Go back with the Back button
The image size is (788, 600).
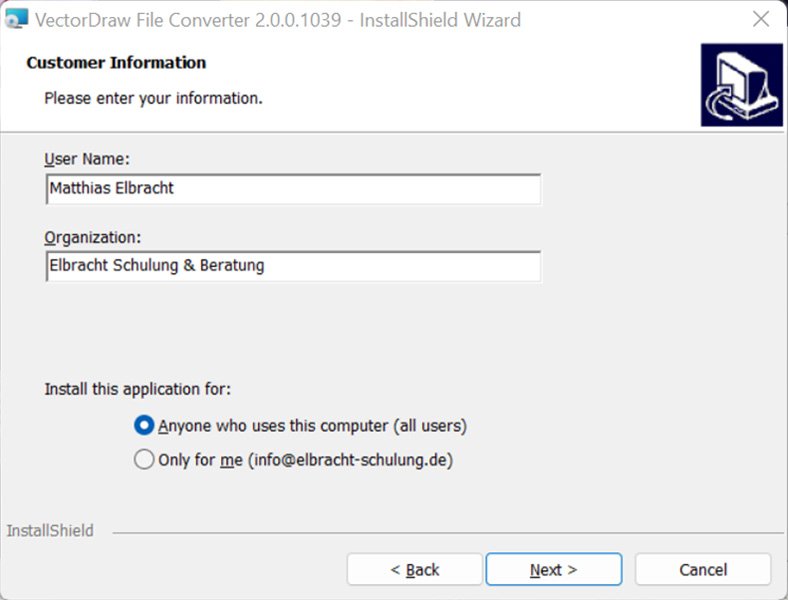tap(414, 569)
